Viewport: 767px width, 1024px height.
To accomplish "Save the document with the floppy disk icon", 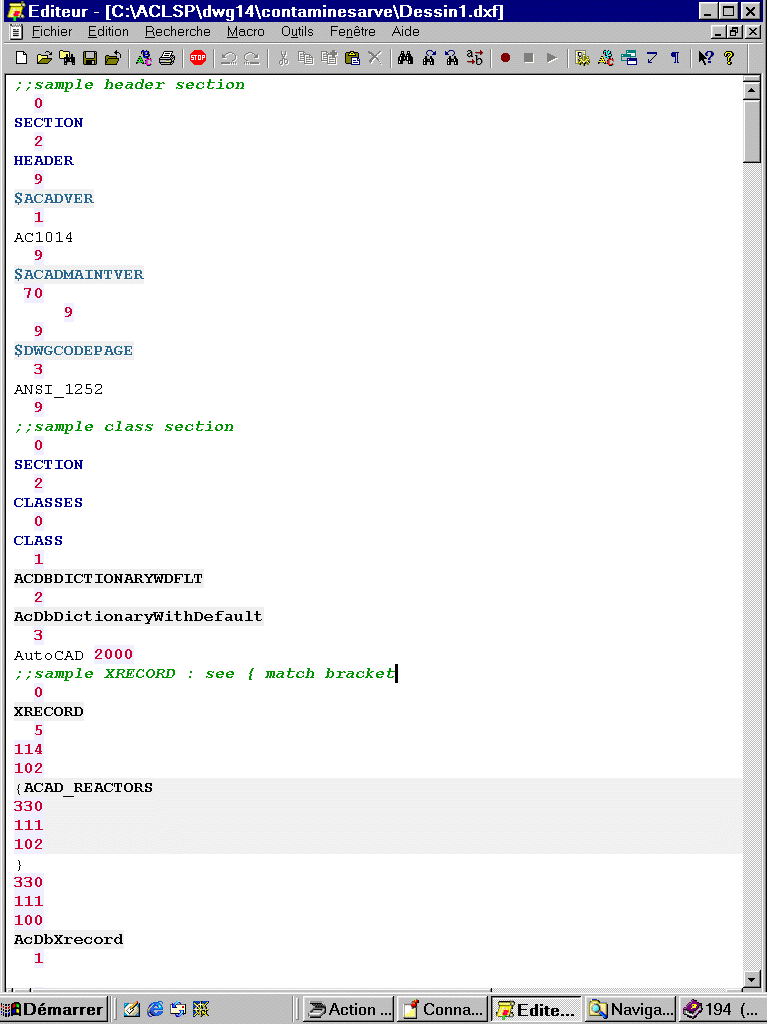I will (x=90, y=58).
